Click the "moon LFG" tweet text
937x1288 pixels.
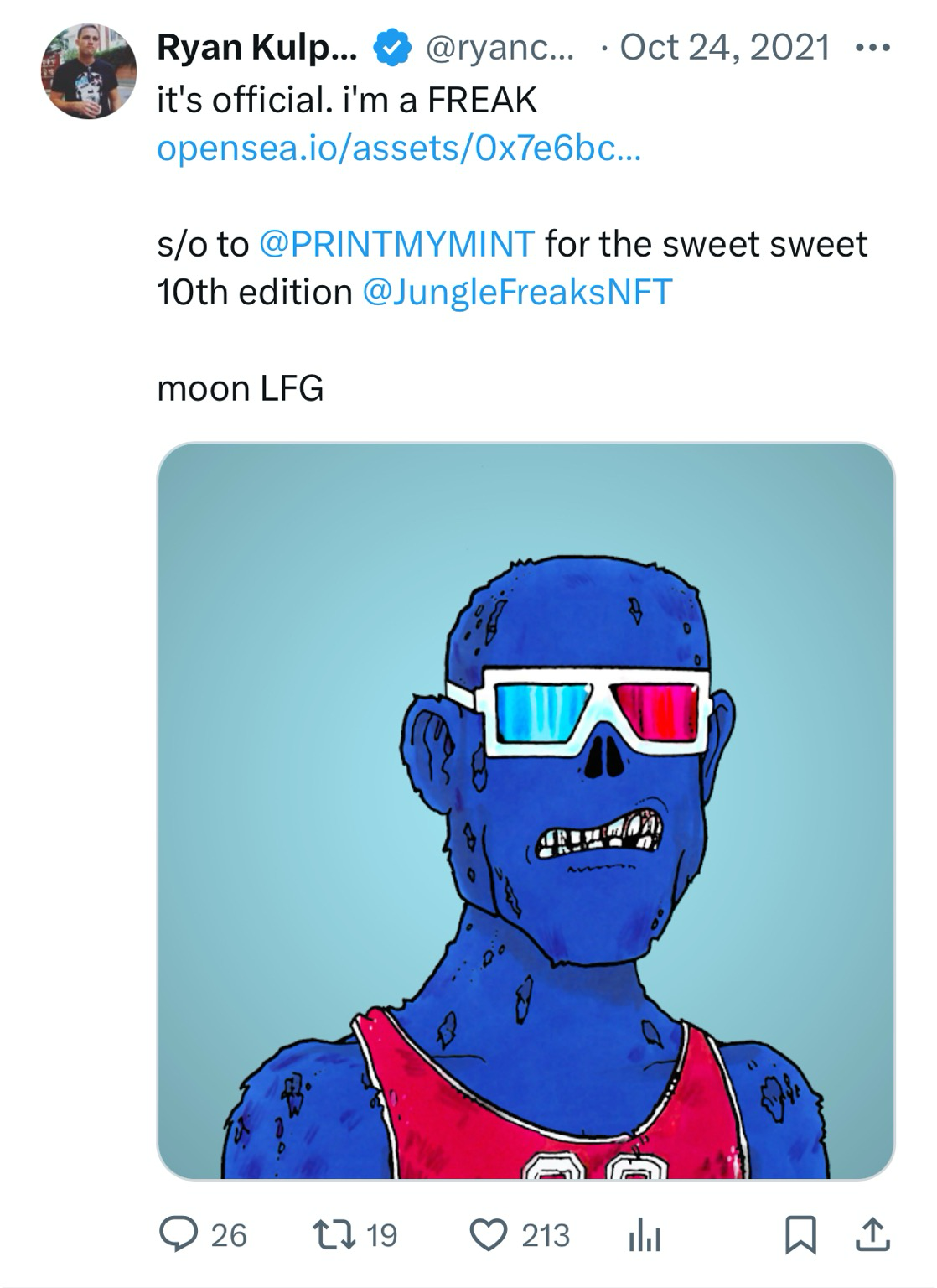coord(241,388)
